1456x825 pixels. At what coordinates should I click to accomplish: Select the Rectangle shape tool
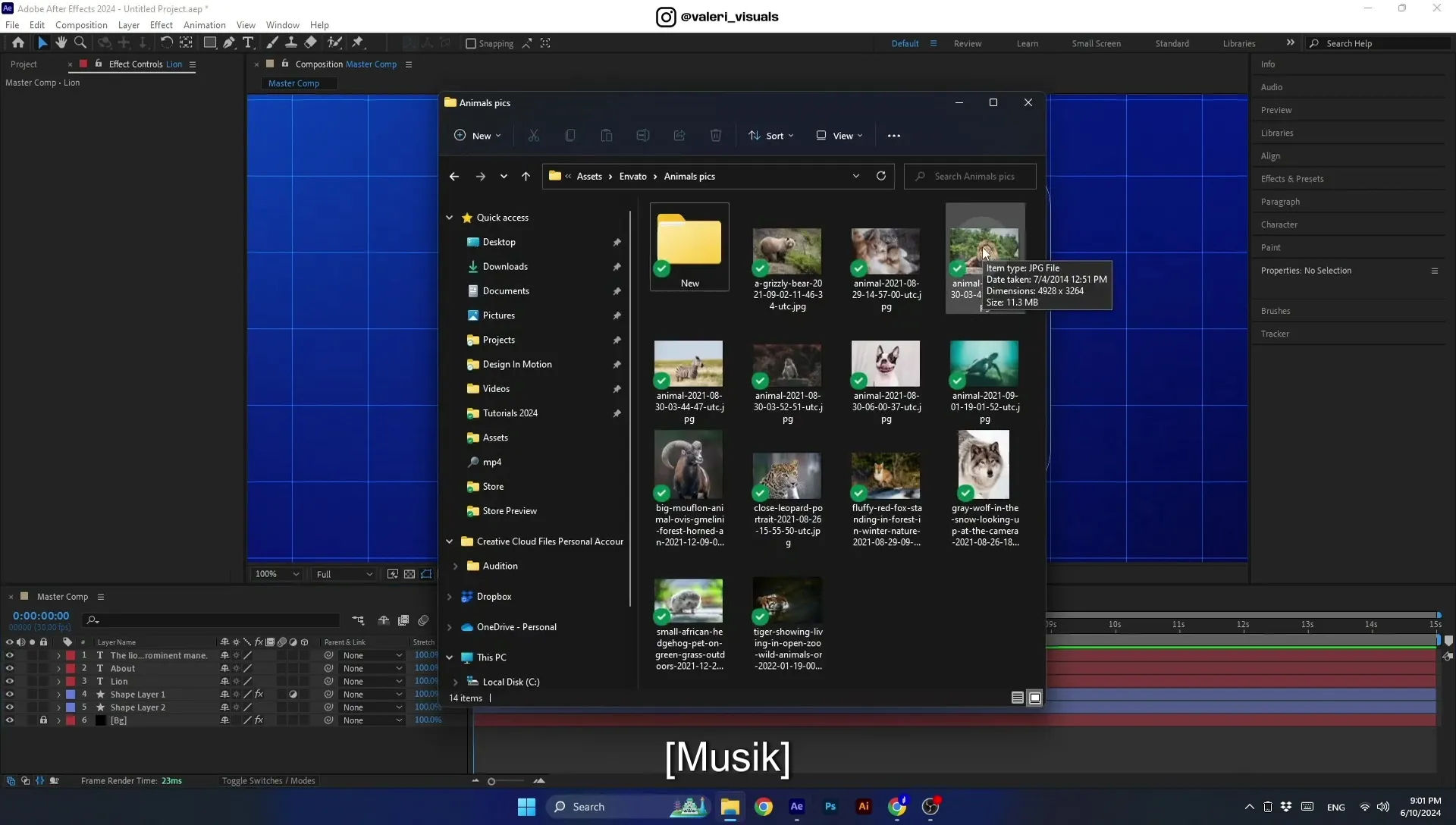[209, 43]
